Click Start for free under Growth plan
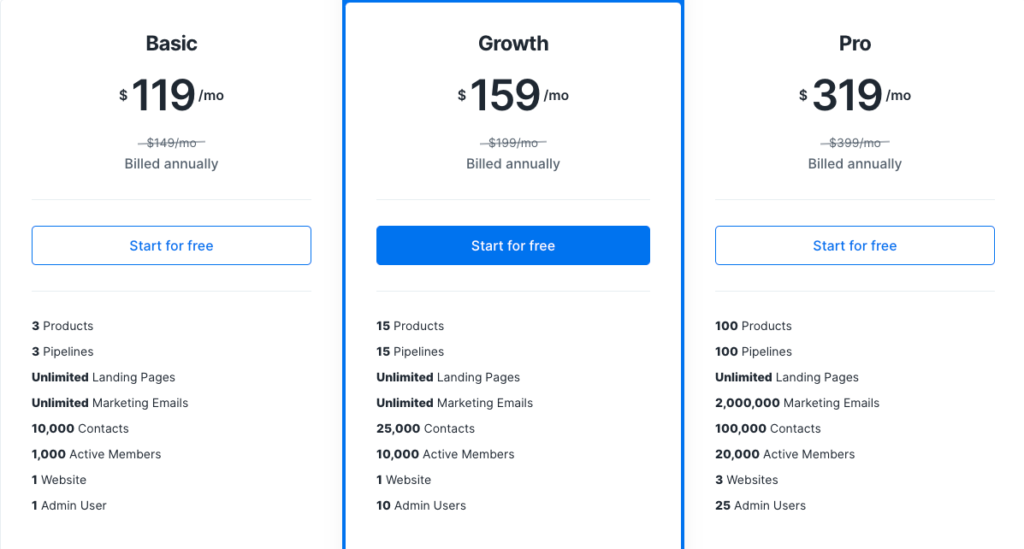The height and width of the screenshot is (549, 1024). click(513, 245)
